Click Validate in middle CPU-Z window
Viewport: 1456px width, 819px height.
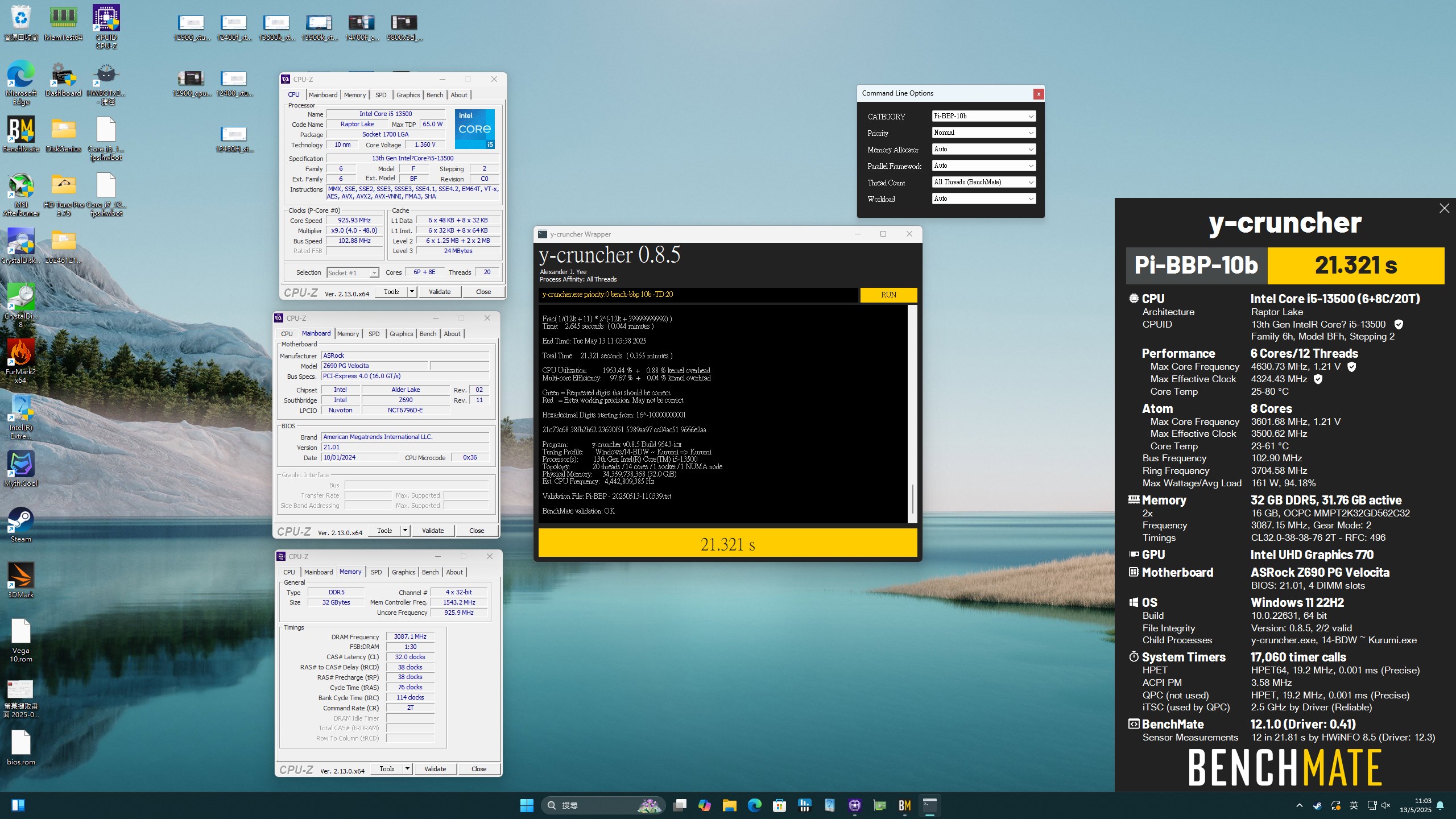[433, 531]
